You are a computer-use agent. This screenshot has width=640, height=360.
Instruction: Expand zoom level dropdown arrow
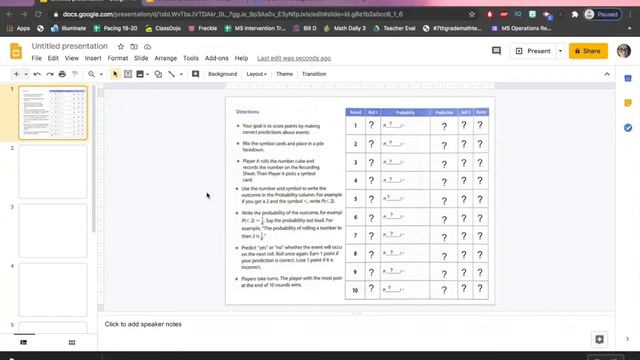click(101, 74)
